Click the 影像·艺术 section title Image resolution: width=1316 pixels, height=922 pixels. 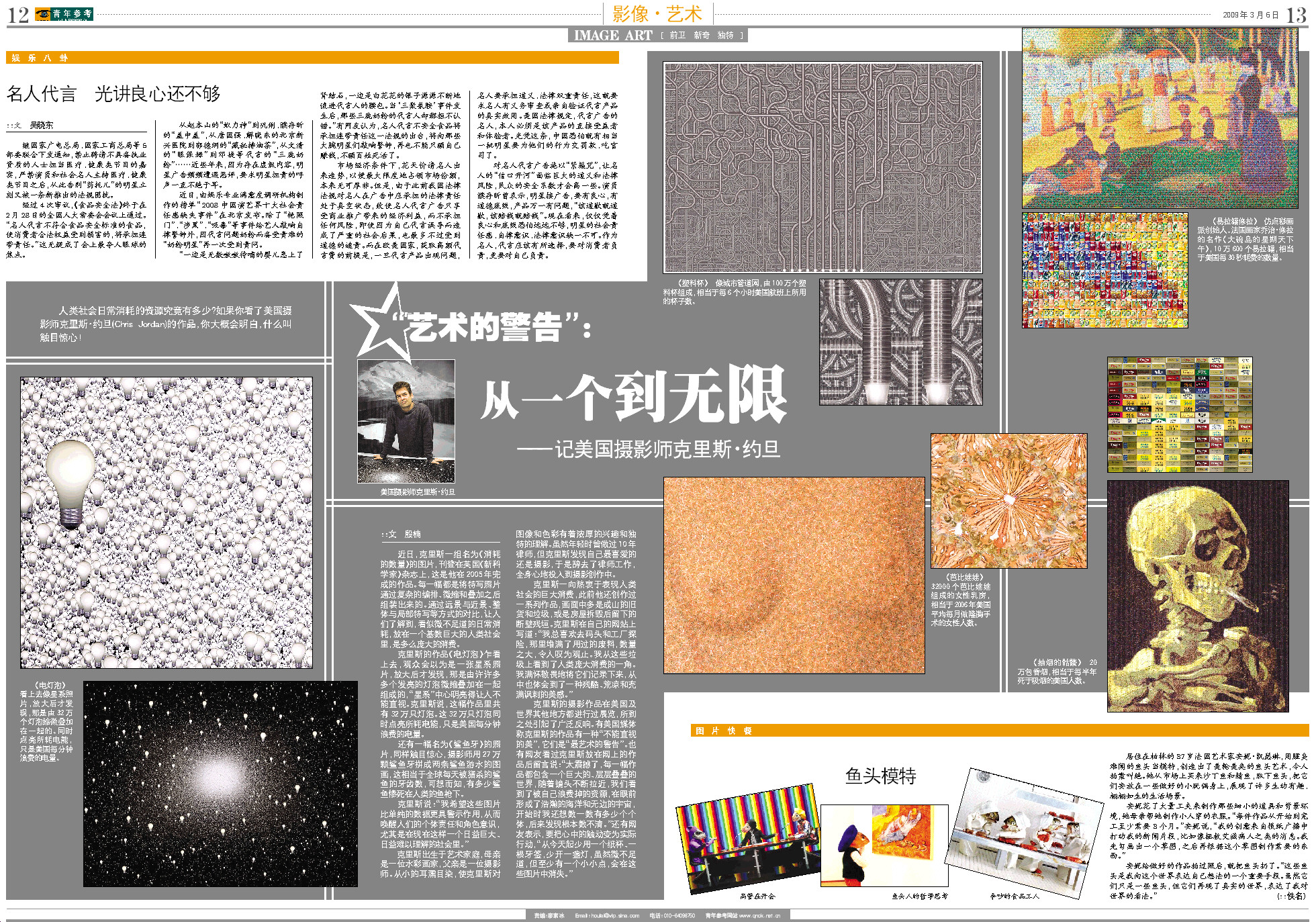coord(657,14)
